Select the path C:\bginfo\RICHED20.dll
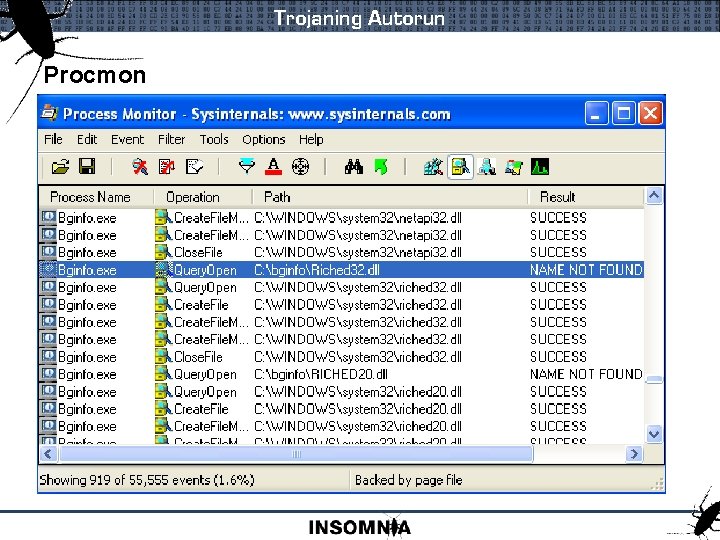Viewport: 720px width, 540px height. [321, 375]
